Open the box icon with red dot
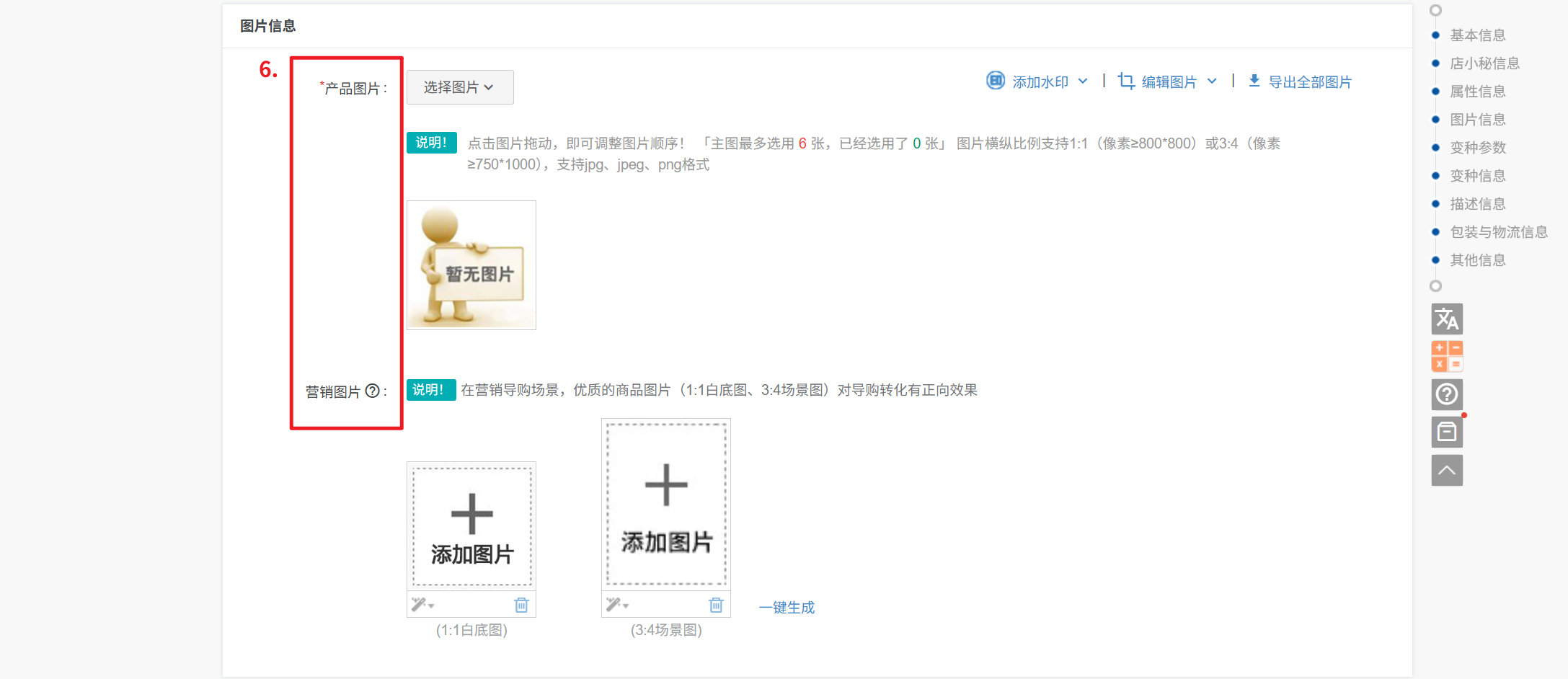This screenshot has width=1568, height=679. (x=1447, y=432)
